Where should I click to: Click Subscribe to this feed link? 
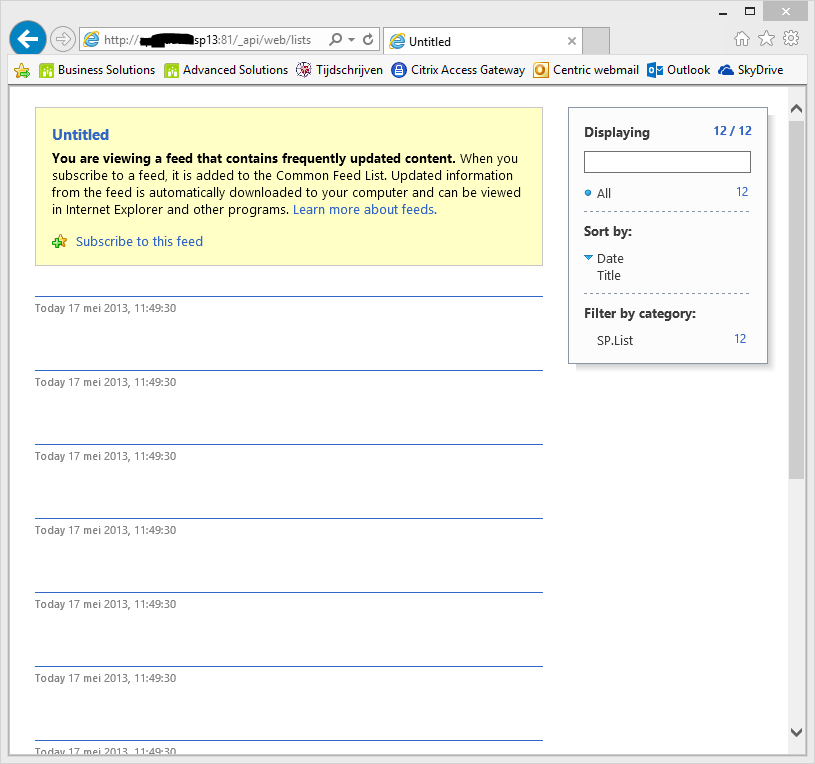coord(139,242)
